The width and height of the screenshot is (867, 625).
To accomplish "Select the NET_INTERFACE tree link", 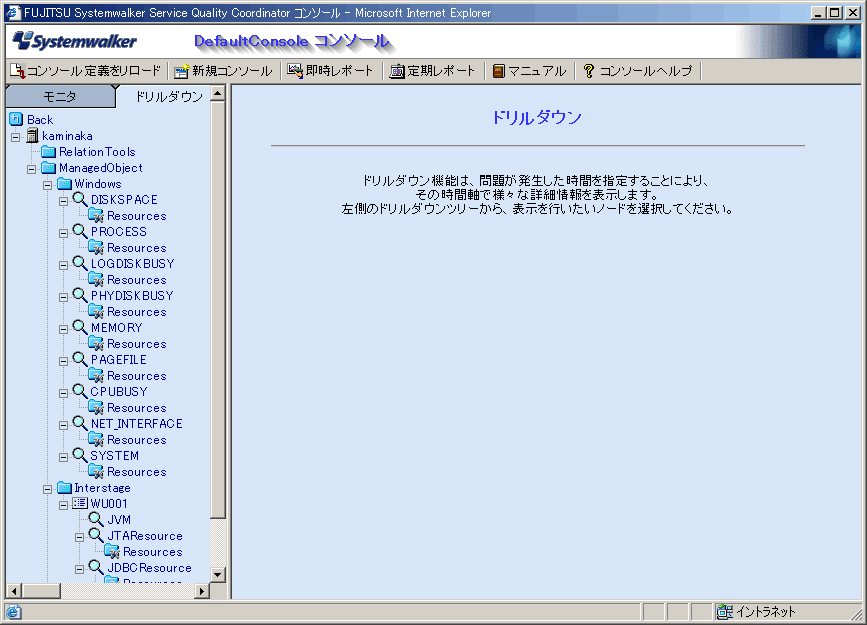I will [x=137, y=424].
